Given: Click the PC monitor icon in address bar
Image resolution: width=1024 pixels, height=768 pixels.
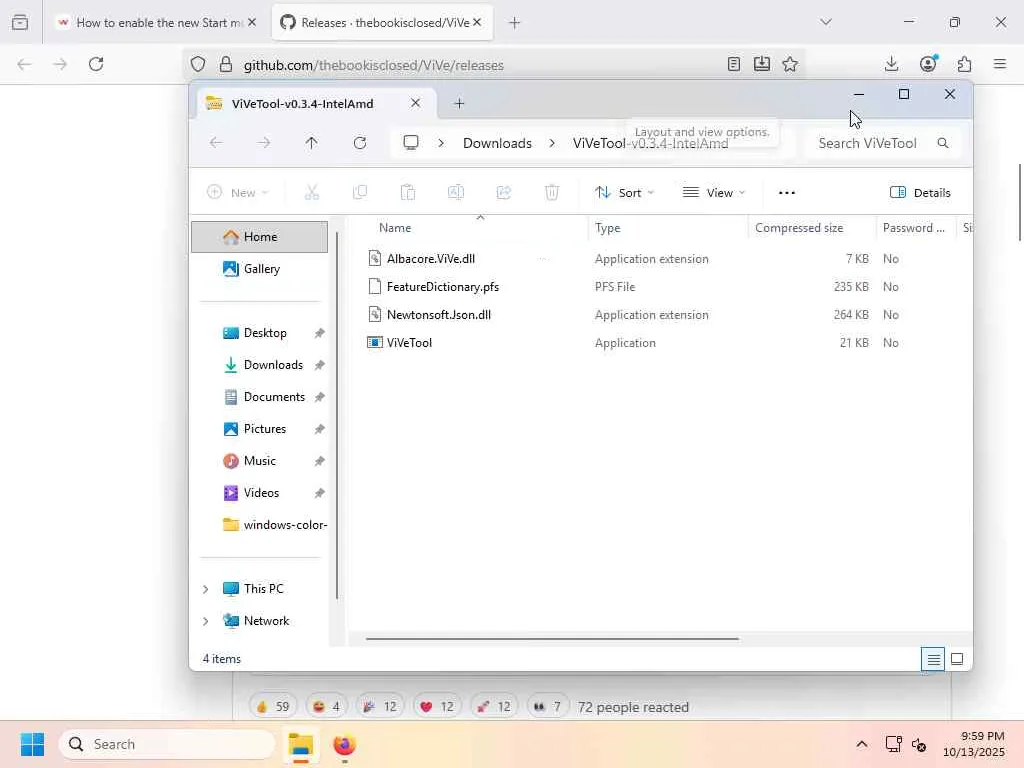Looking at the screenshot, I should click(411, 143).
